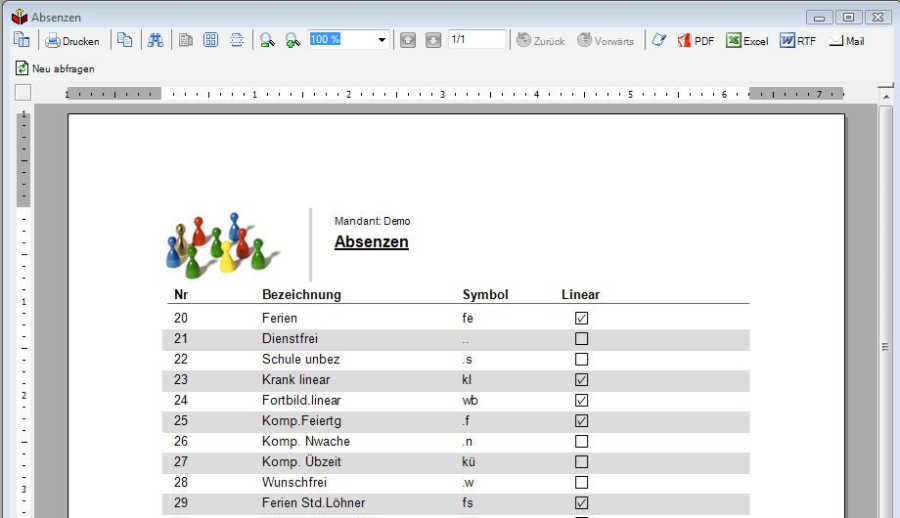Click the symbol wb cell
Screen dimensions: 900x518
click(470, 400)
